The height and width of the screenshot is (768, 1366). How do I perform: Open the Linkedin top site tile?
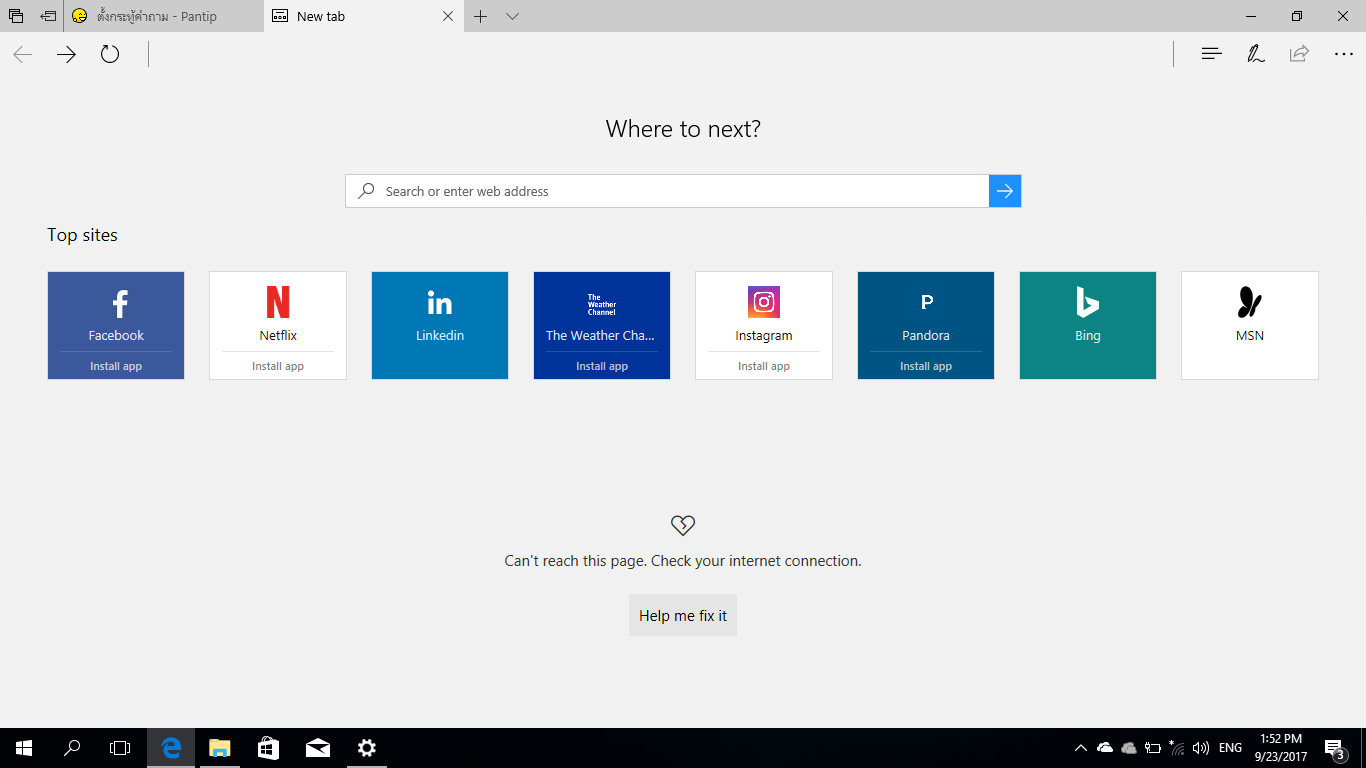point(440,326)
